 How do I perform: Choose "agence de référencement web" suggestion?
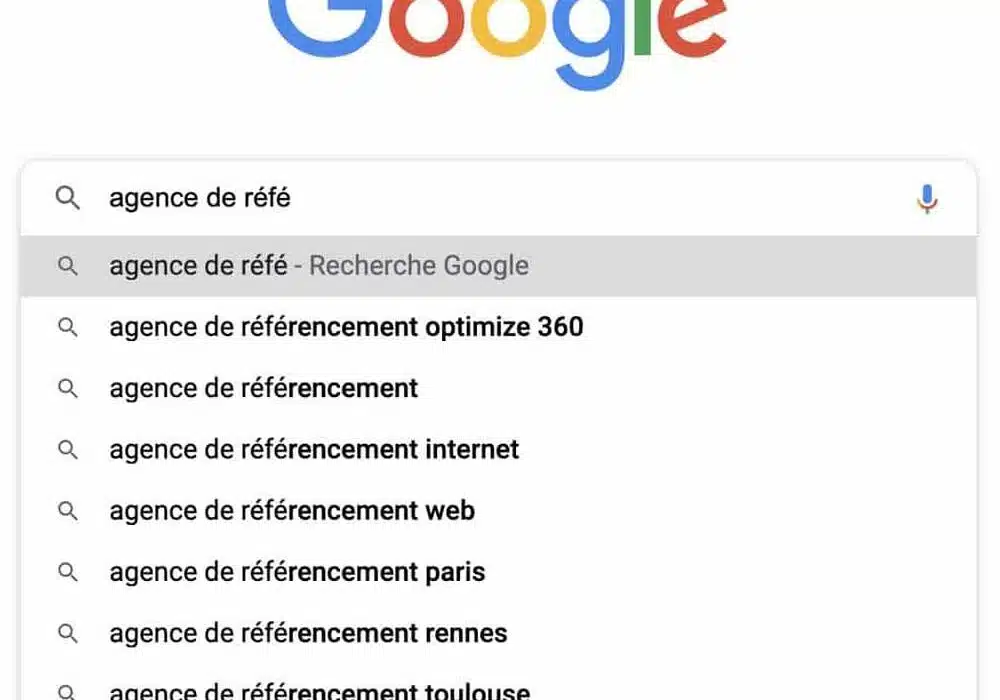coord(292,511)
